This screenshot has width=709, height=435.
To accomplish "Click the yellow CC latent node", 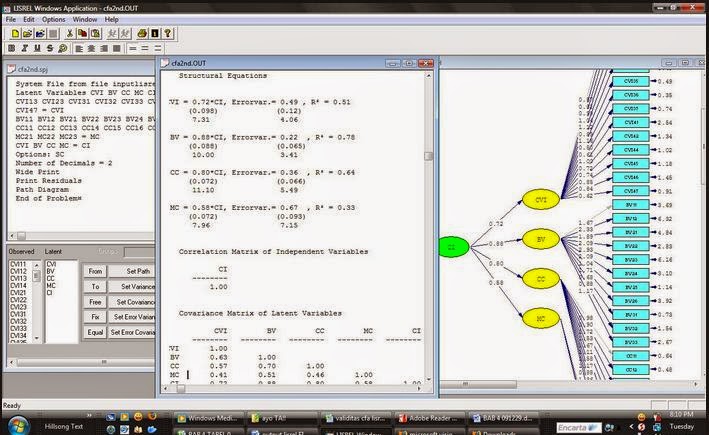I will point(541,279).
